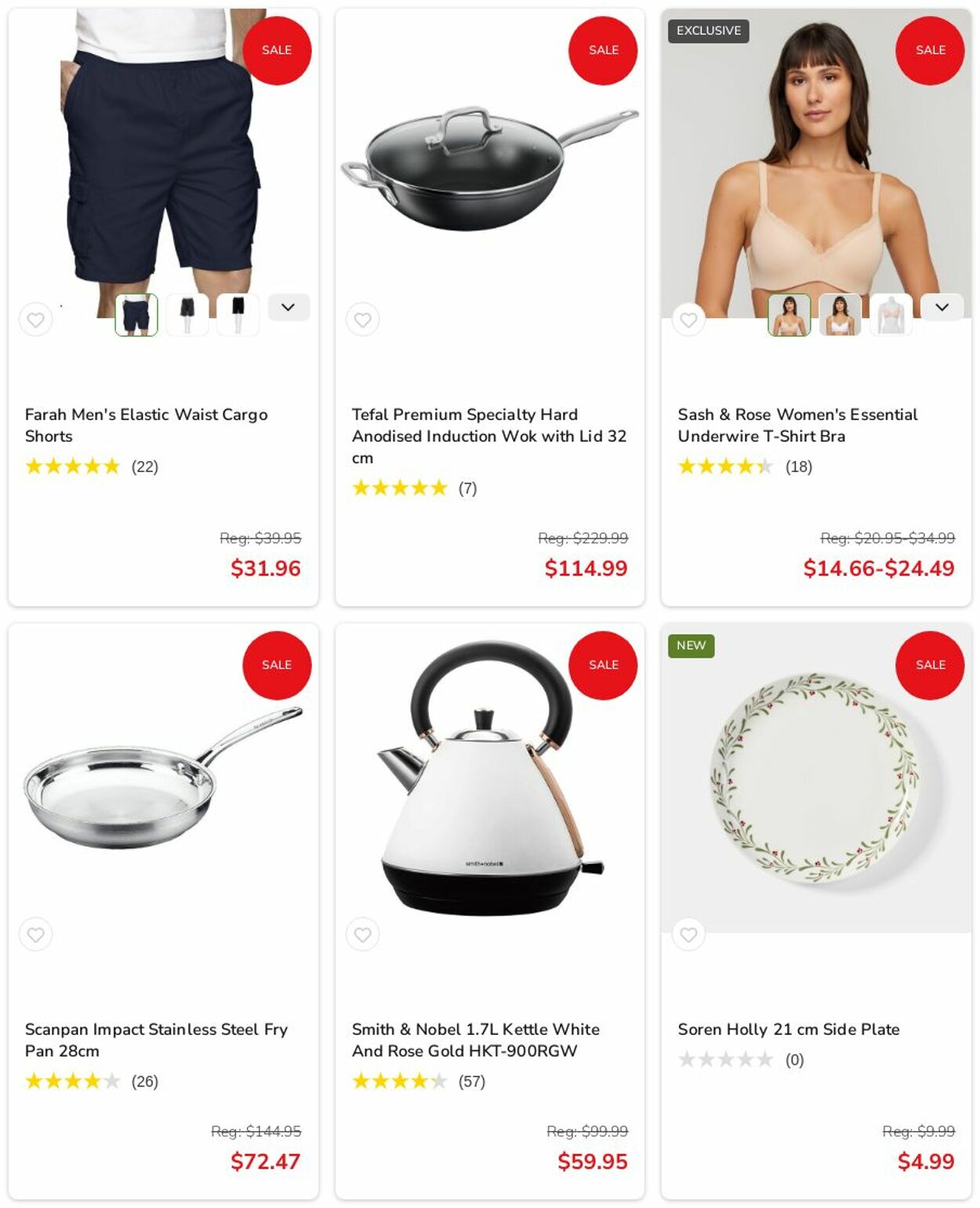Image resolution: width=980 pixels, height=1208 pixels.
Task: Click the Soren Holly plate product image
Action: 816,778
